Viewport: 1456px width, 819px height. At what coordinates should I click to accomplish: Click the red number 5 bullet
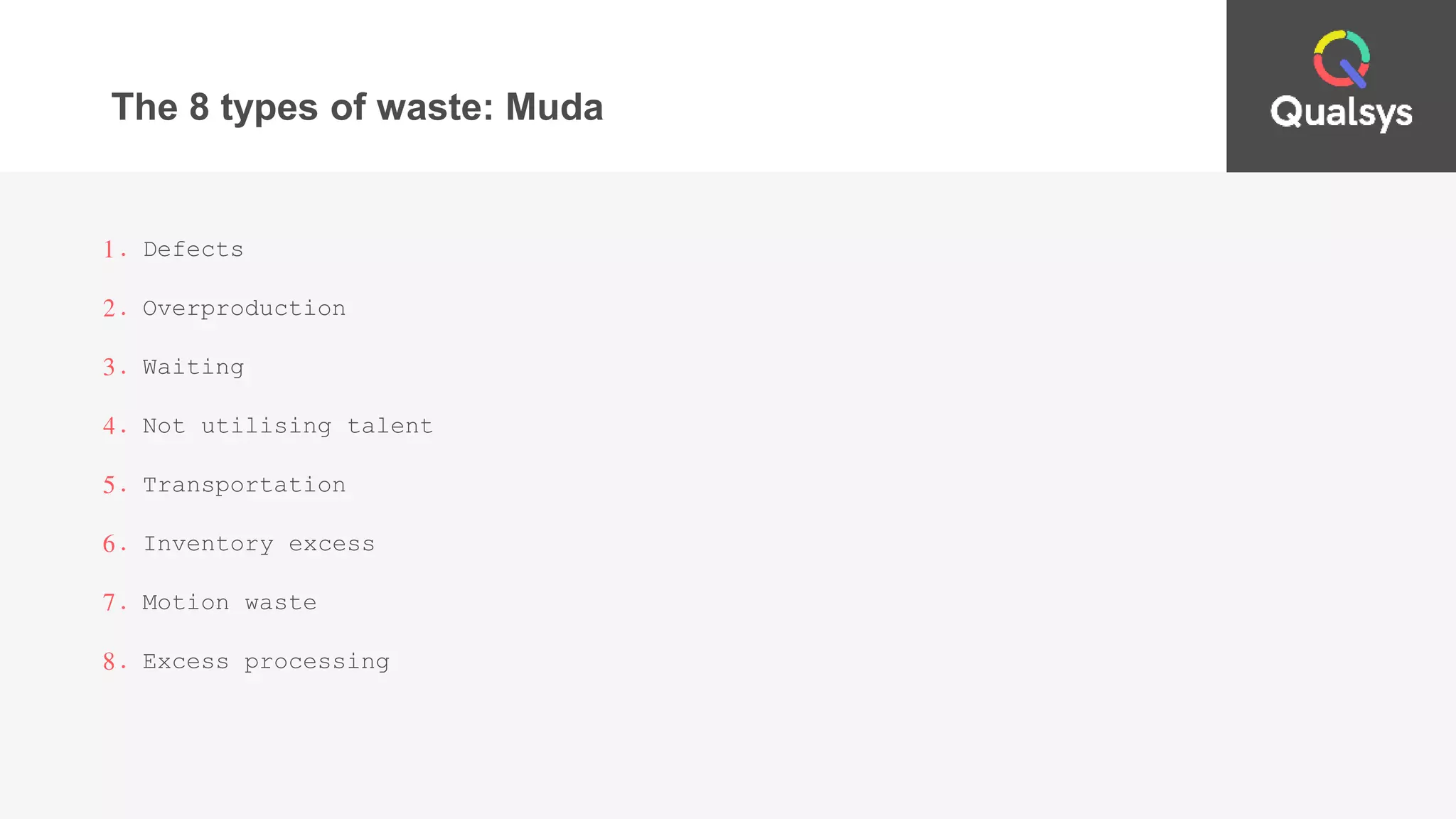(109, 485)
